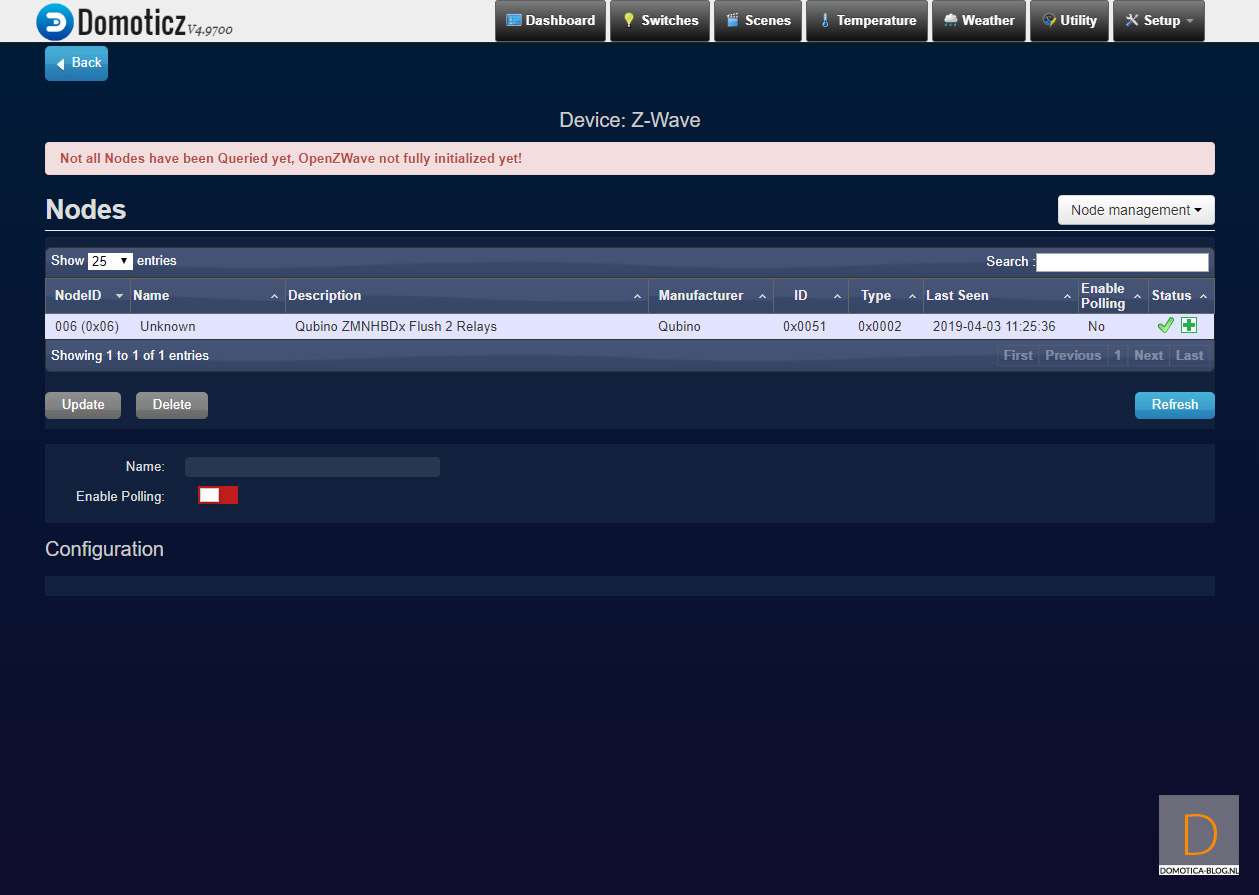Sort table by Manufacturer column
The image size is (1259, 895).
pyautogui.click(x=711, y=296)
